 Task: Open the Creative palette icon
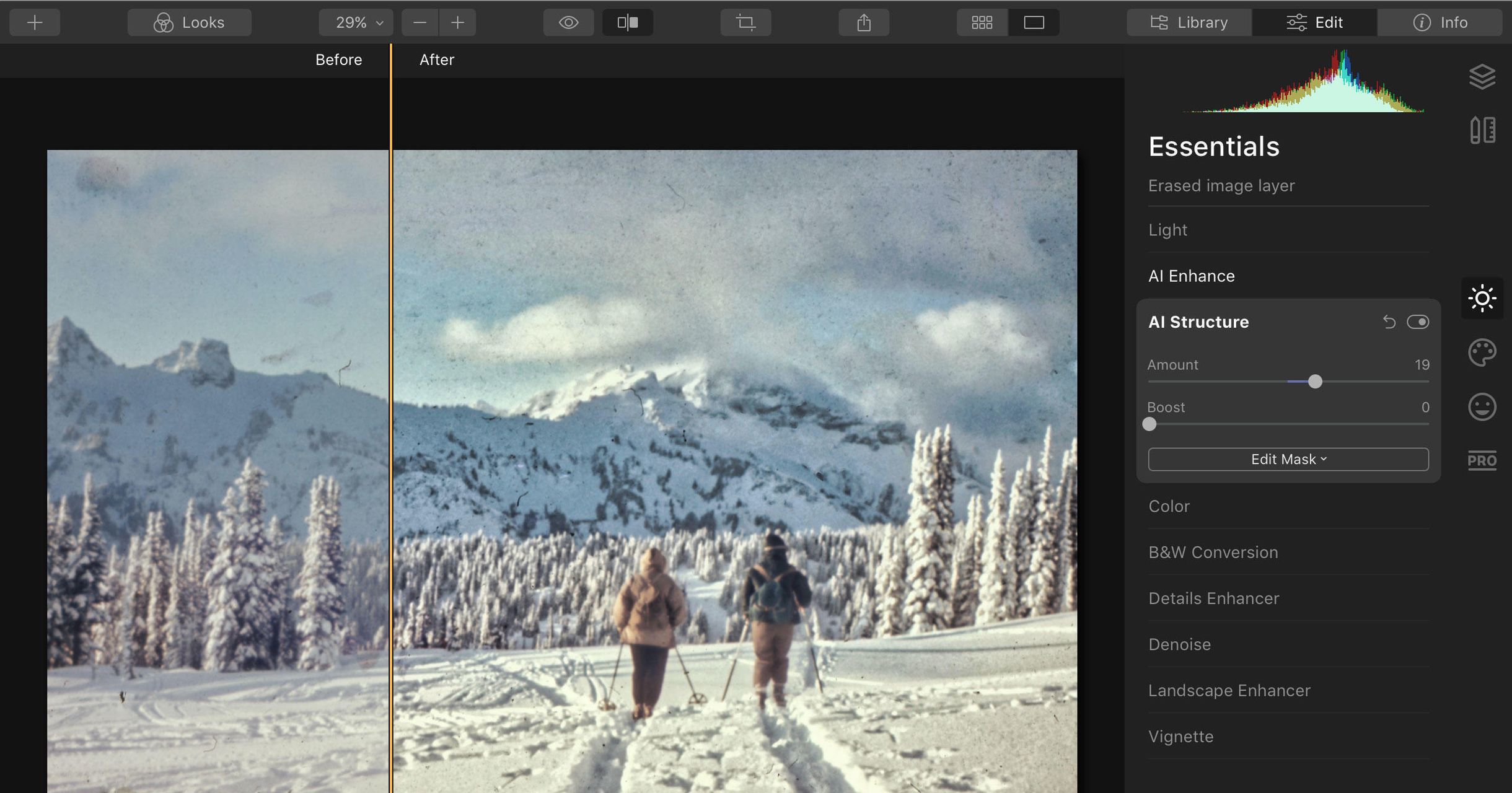point(1483,353)
